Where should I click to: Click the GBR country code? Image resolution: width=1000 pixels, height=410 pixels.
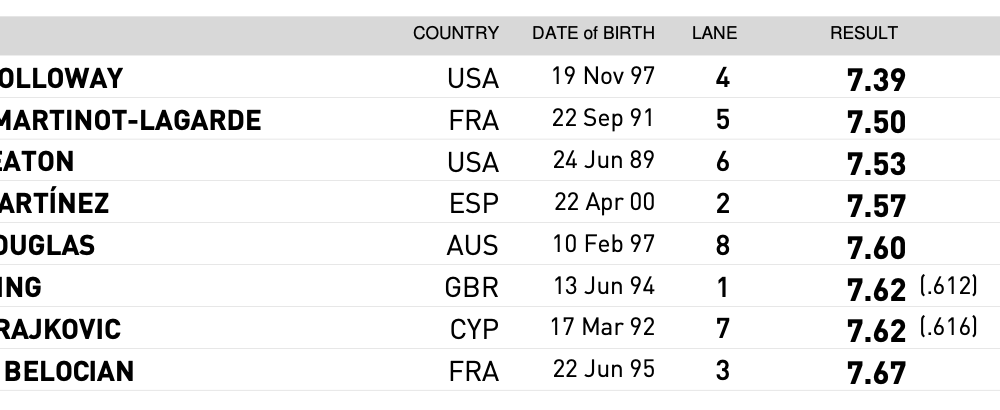pyautogui.click(x=471, y=288)
